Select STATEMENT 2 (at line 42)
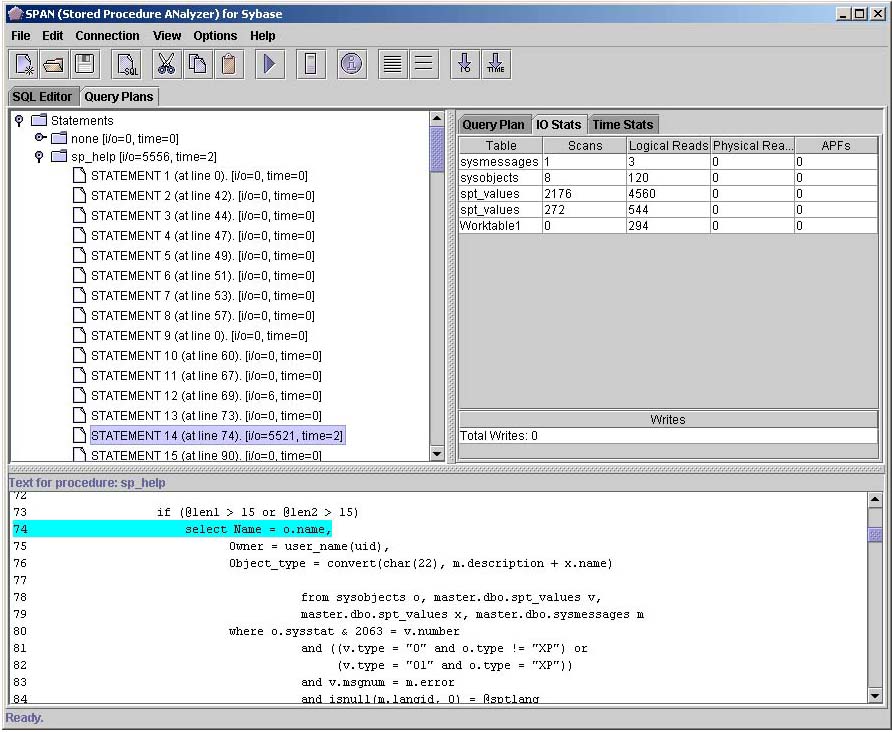 pyautogui.click(x=203, y=196)
